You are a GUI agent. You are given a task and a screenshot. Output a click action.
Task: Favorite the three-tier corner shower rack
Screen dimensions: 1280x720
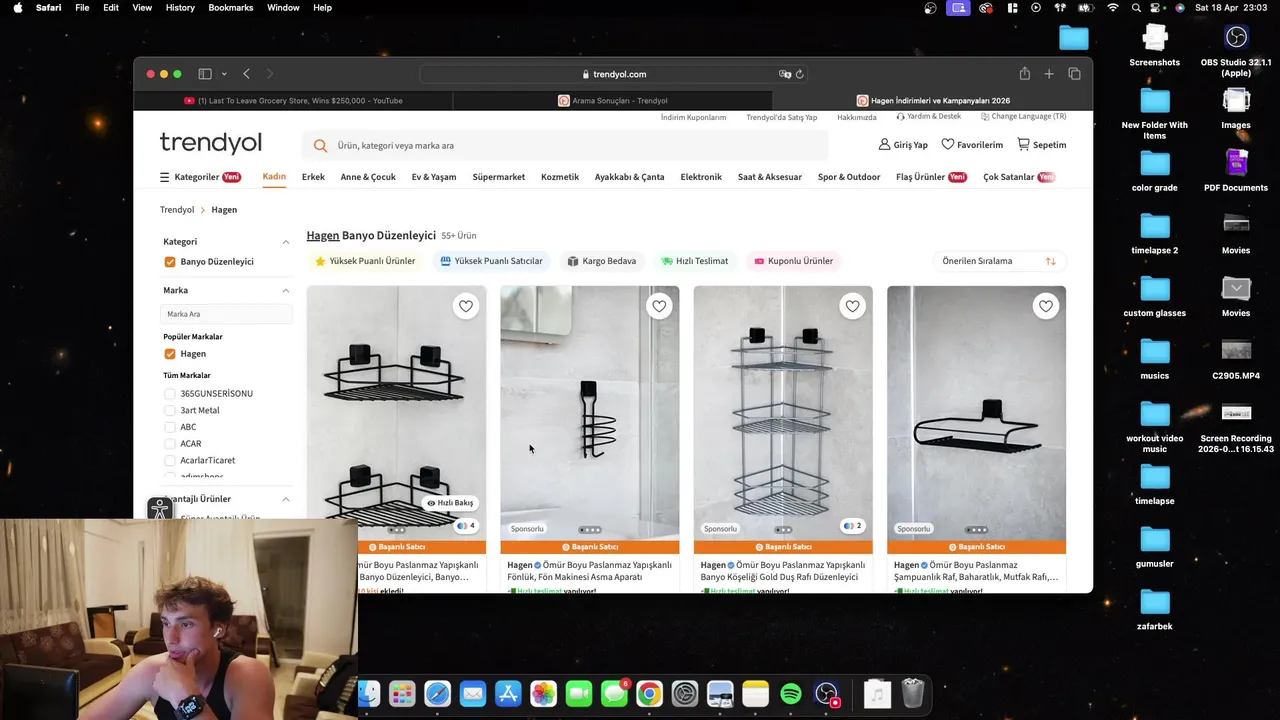tap(852, 307)
